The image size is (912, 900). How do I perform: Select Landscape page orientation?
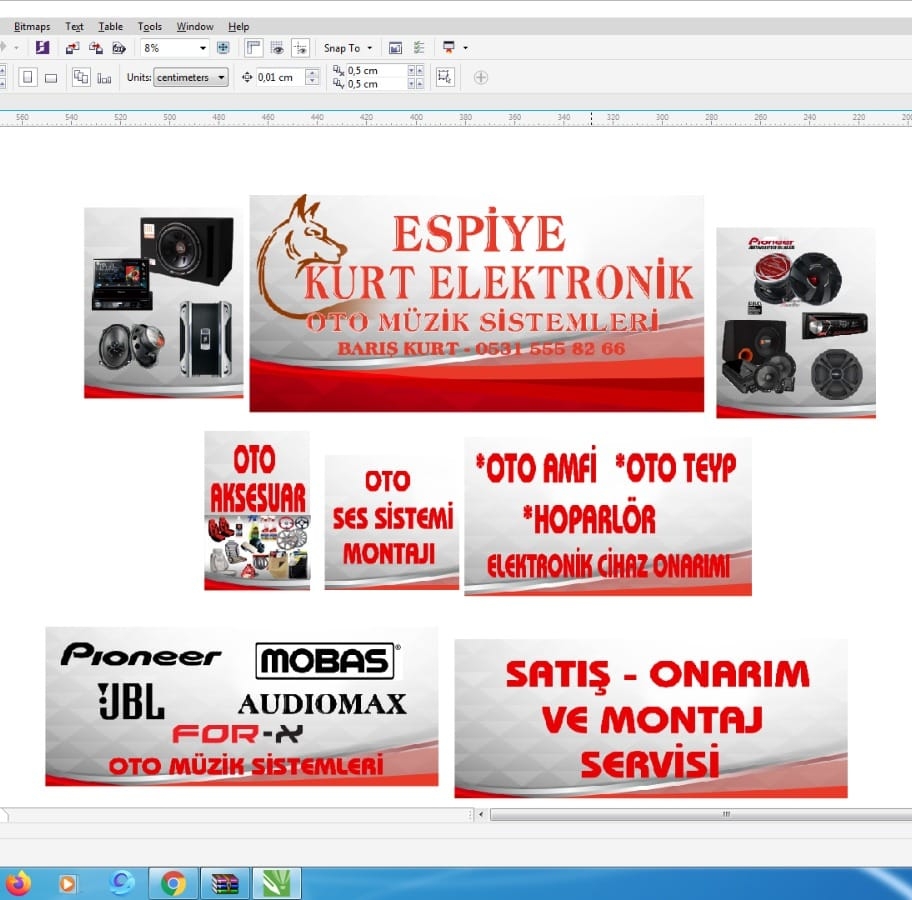51,78
